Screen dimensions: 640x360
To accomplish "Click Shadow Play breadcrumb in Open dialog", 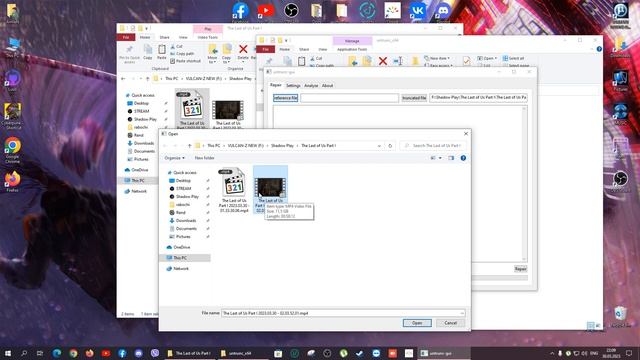I will click(282, 146).
